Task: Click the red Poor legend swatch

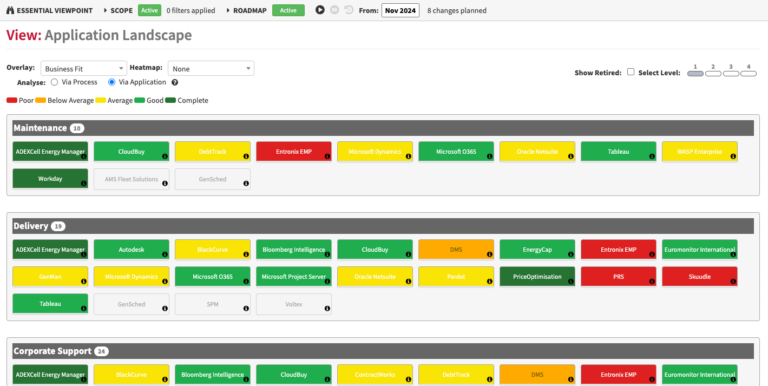Action: point(12,100)
